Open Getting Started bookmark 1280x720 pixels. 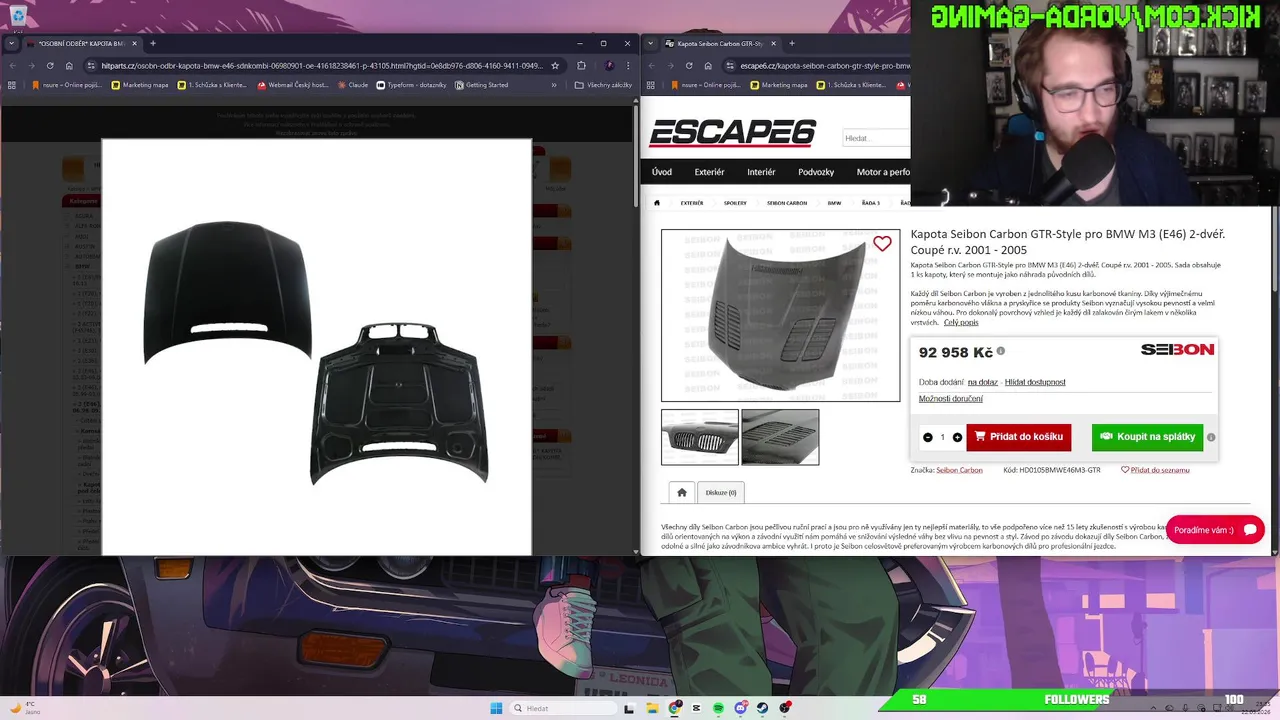pos(481,85)
